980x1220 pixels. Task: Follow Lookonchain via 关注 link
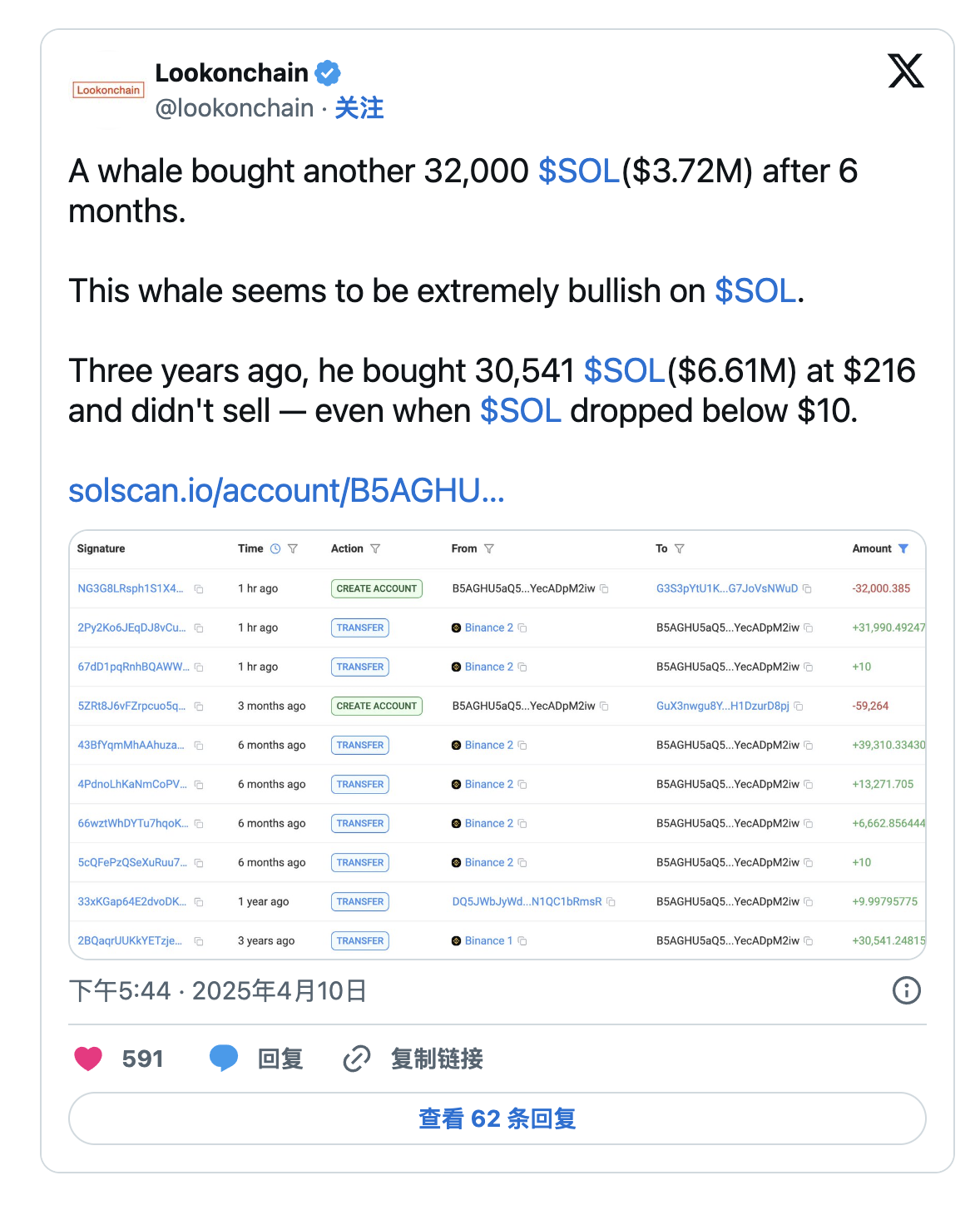tap(359, 108)
